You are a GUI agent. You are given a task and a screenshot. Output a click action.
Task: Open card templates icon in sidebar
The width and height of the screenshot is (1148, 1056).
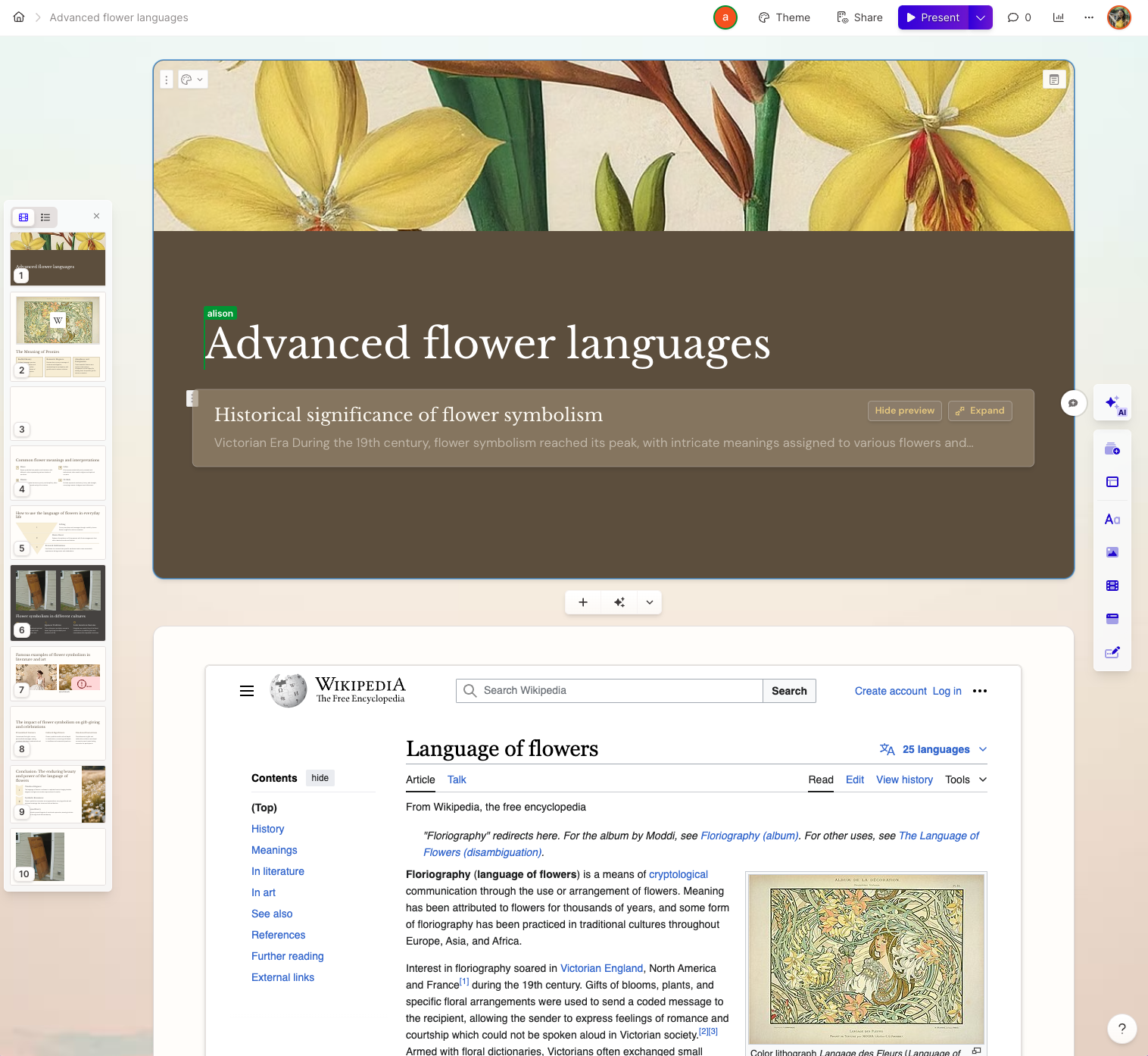point(1112,448)
